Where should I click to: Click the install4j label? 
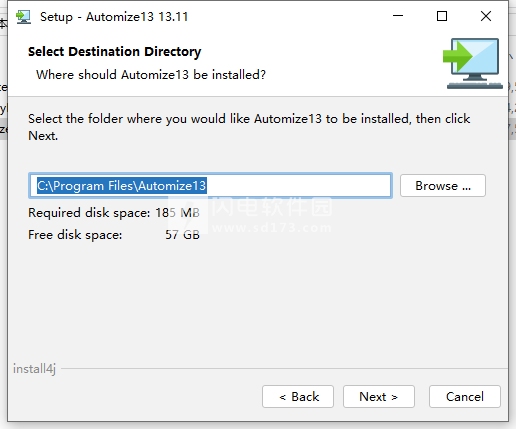(x=34, y=369)
